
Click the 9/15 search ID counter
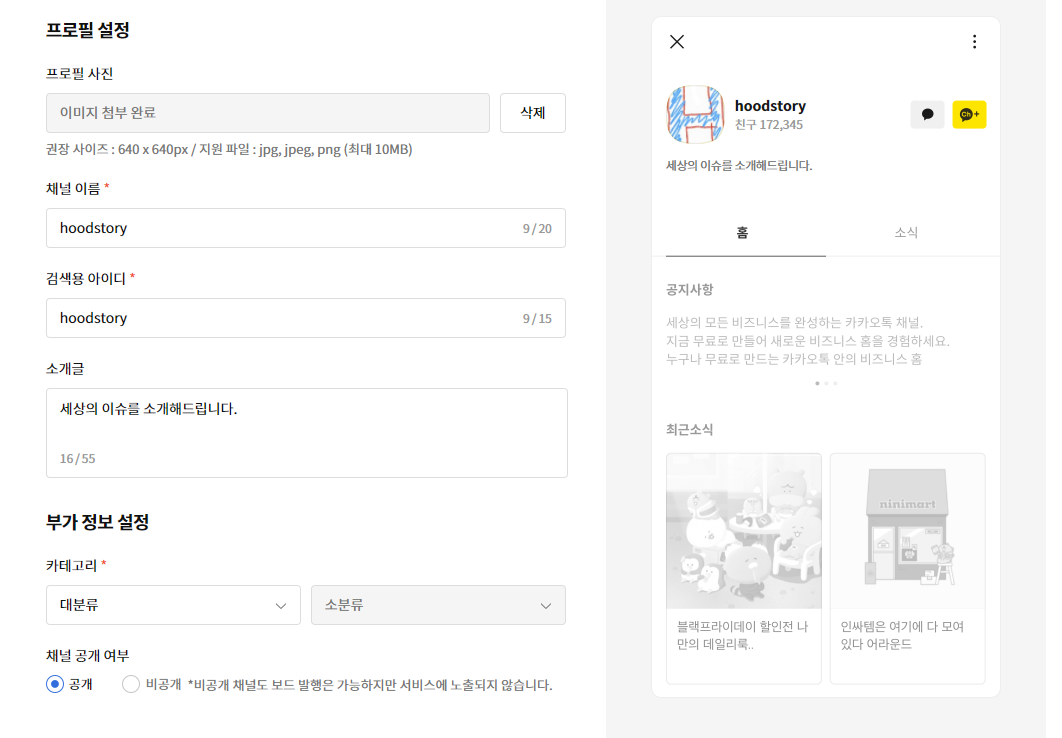pos(537,319)
